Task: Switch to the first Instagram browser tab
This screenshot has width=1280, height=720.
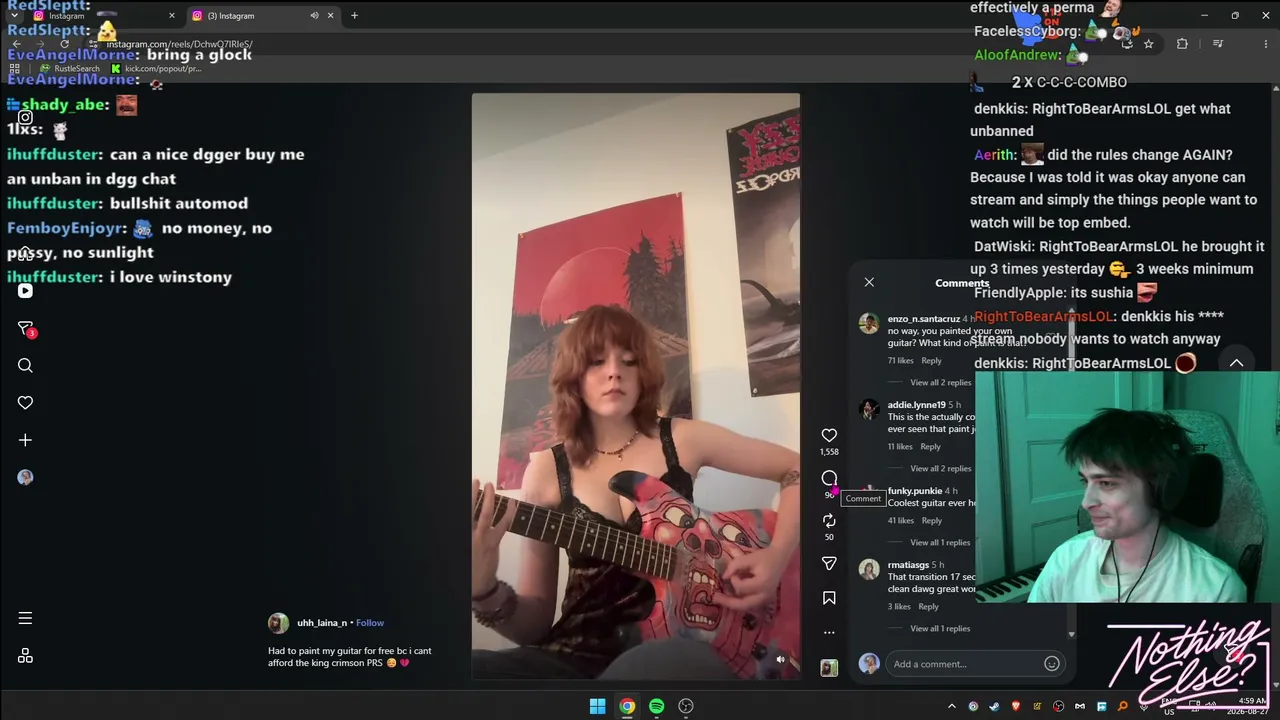Action: coord(104,16)
